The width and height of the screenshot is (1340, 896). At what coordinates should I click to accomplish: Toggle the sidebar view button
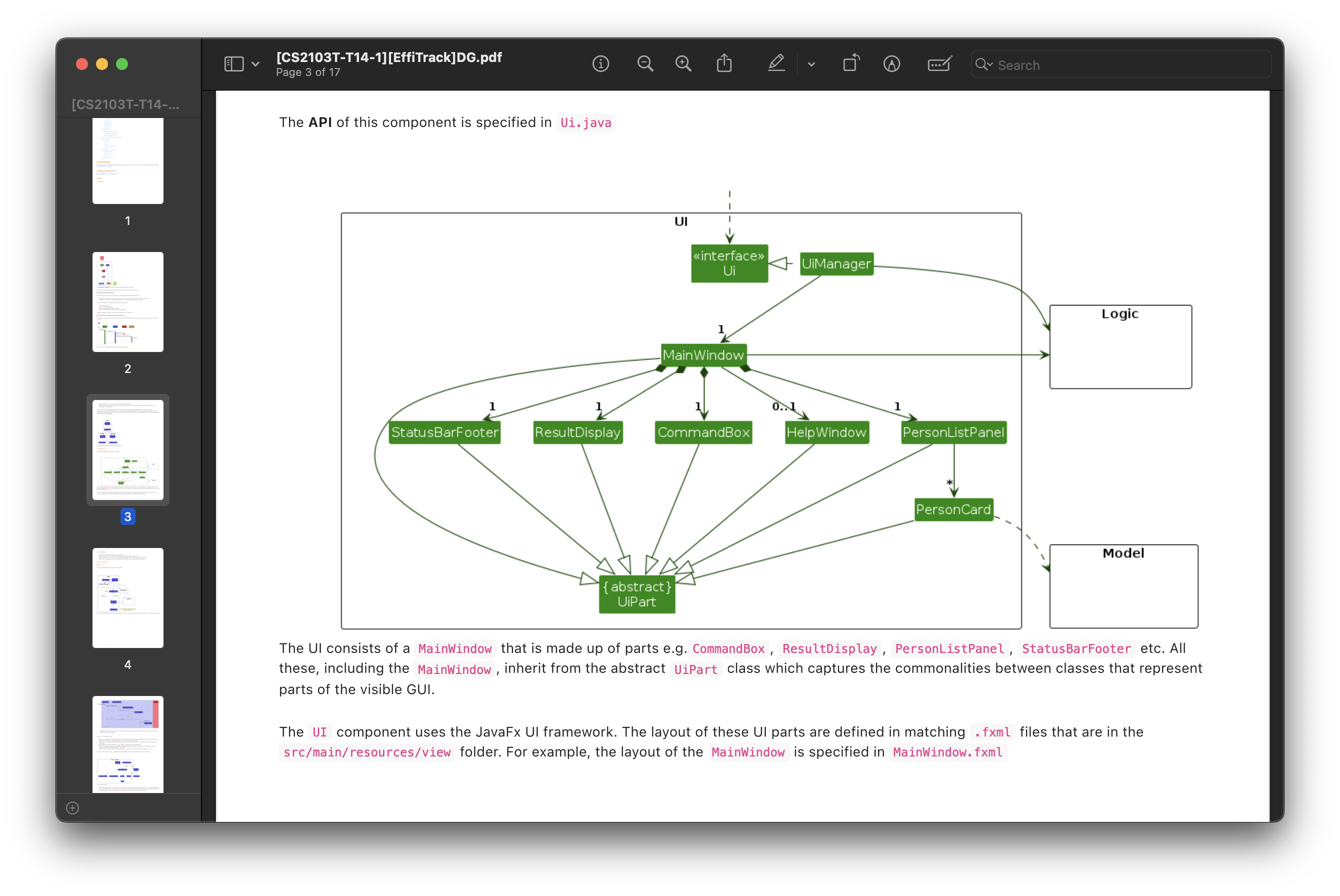(x=233, y=64)
